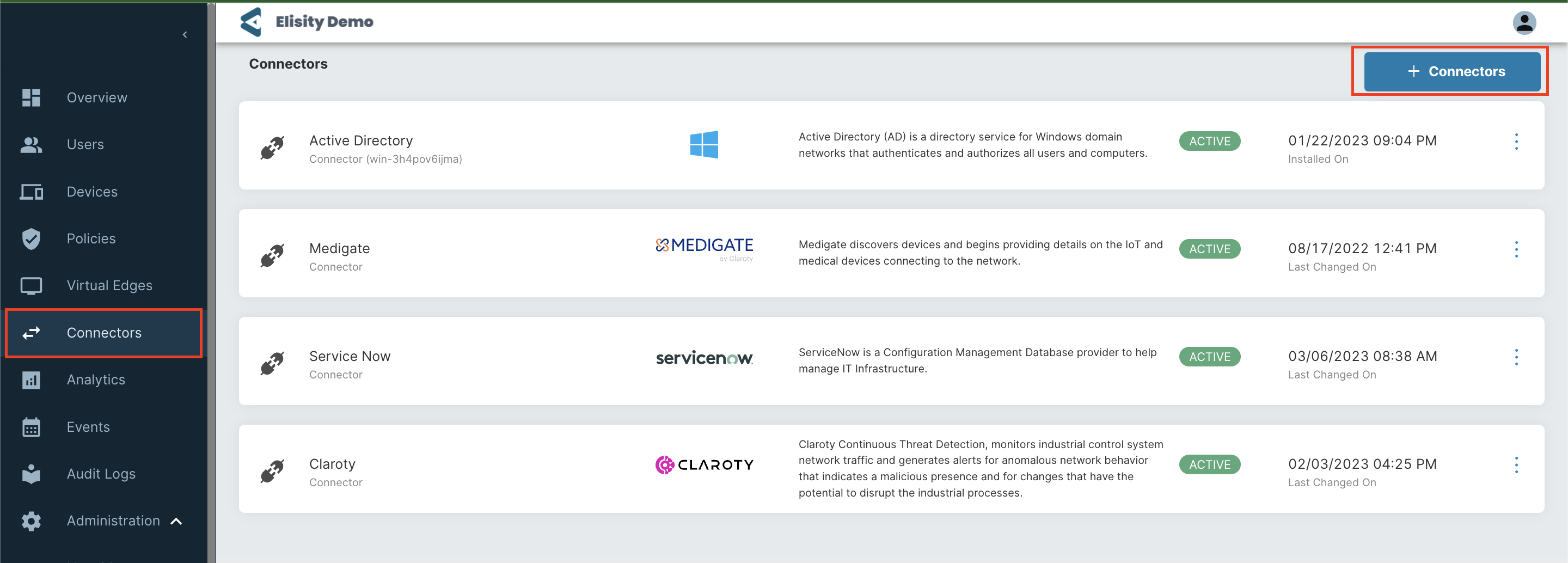Image resolution: width=1568 pixels, height=563 pixels.
Task: Click the 01/22/2023 09:04 PM date
Action: pyautogui.click(x=1362, y=140)
